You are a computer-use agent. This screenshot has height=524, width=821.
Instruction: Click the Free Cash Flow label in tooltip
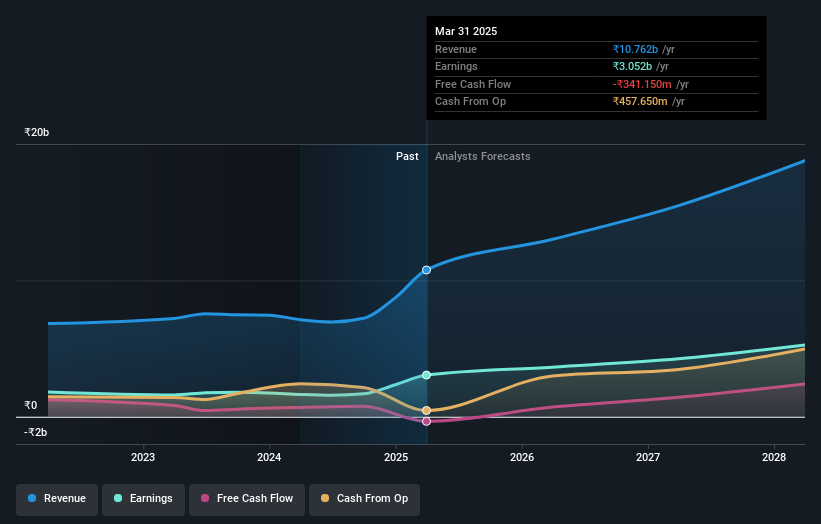click(473, 84)
